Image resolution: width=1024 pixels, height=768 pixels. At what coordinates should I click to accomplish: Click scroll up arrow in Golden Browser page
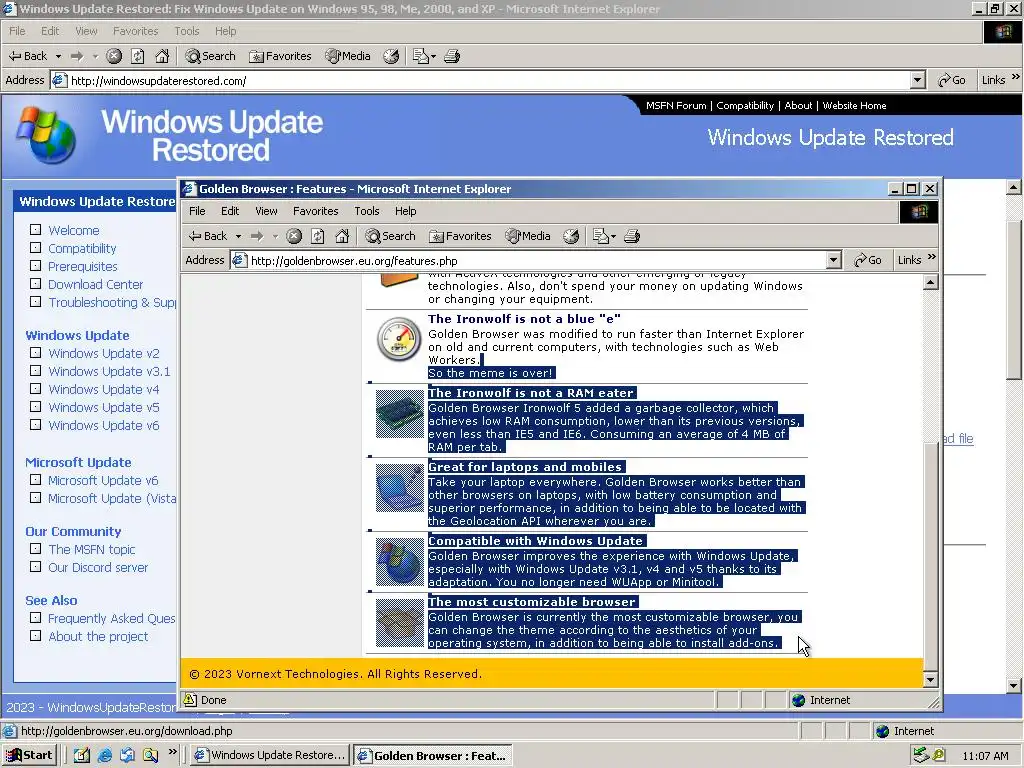tap(931, 282)
